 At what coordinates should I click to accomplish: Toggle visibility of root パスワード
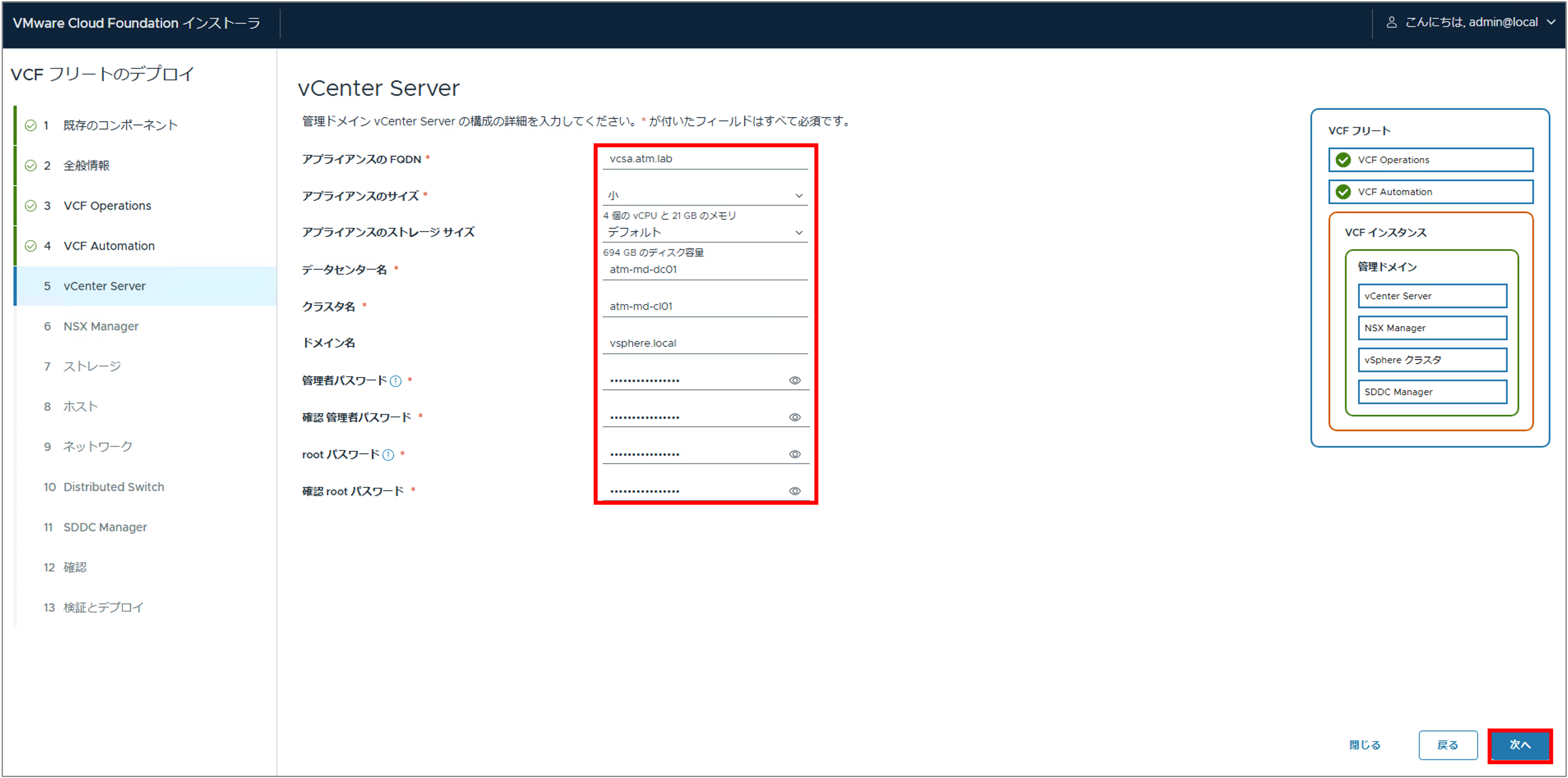click(x=794, y=454)
